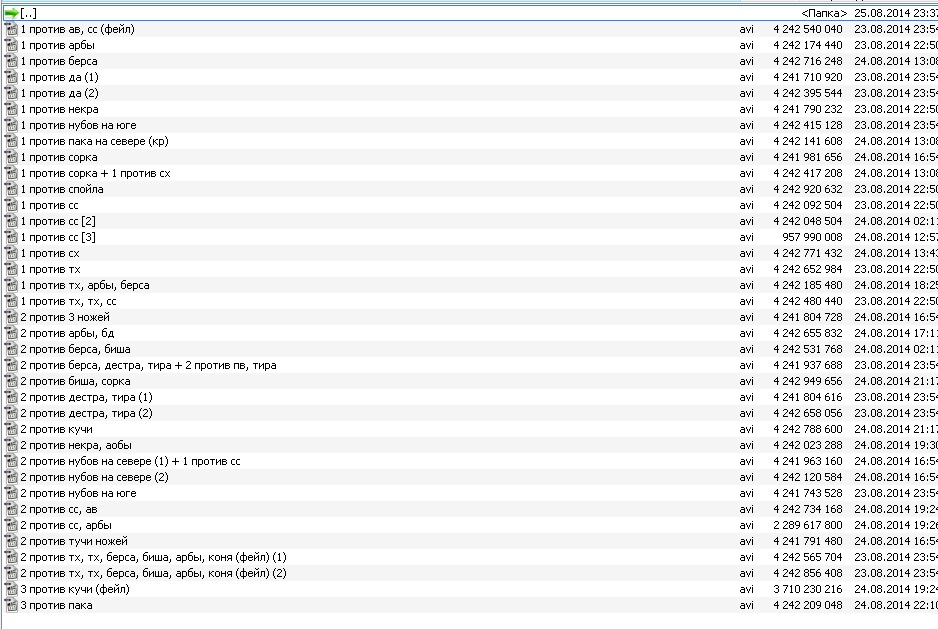This screenshot has width=938, height=629.
Task: Click video icon next to '2 против 3 ножей'
Action: pyautogui.click(x=11, y=317)
